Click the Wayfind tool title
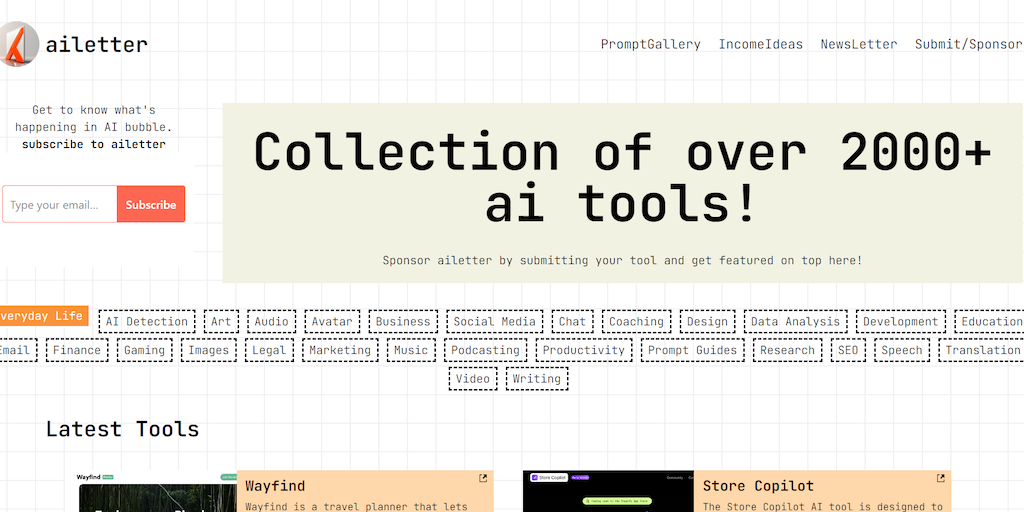This screenshot has height=512, width=1024. (275, 486)
